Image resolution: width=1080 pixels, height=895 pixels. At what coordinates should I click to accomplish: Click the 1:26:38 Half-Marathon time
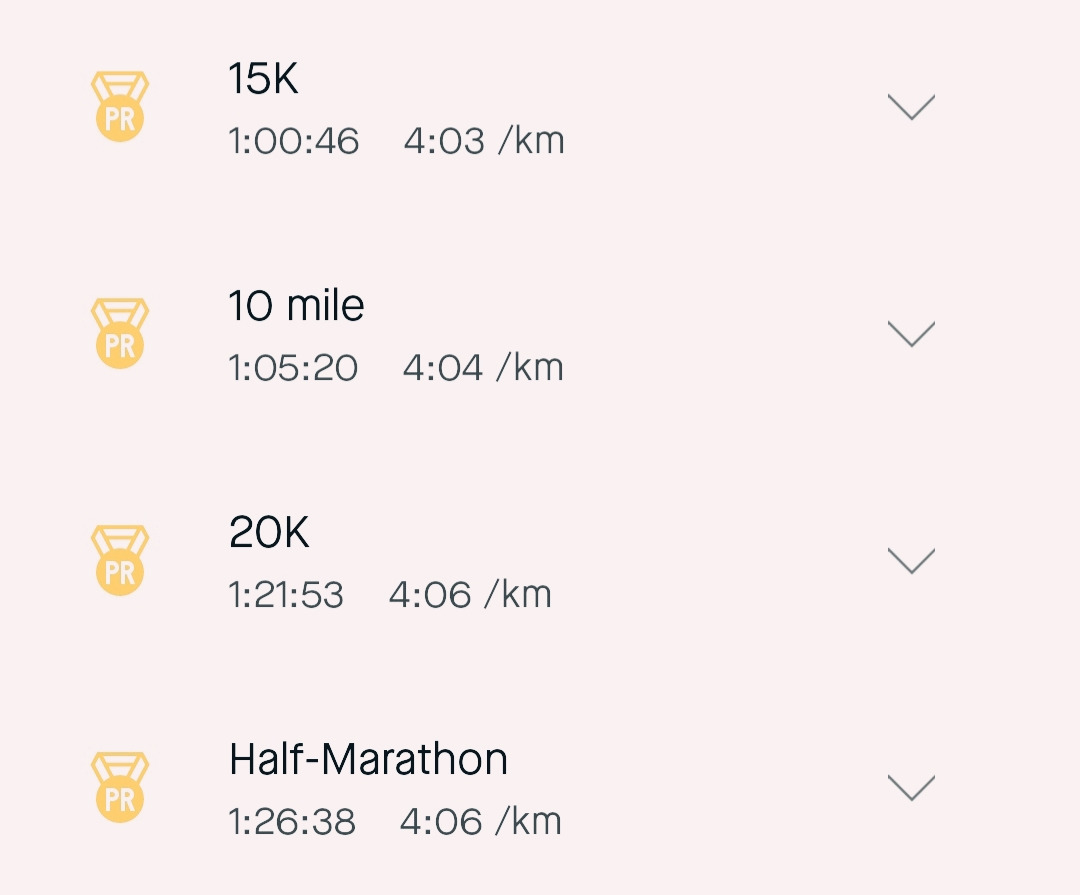tap(292, 822)
